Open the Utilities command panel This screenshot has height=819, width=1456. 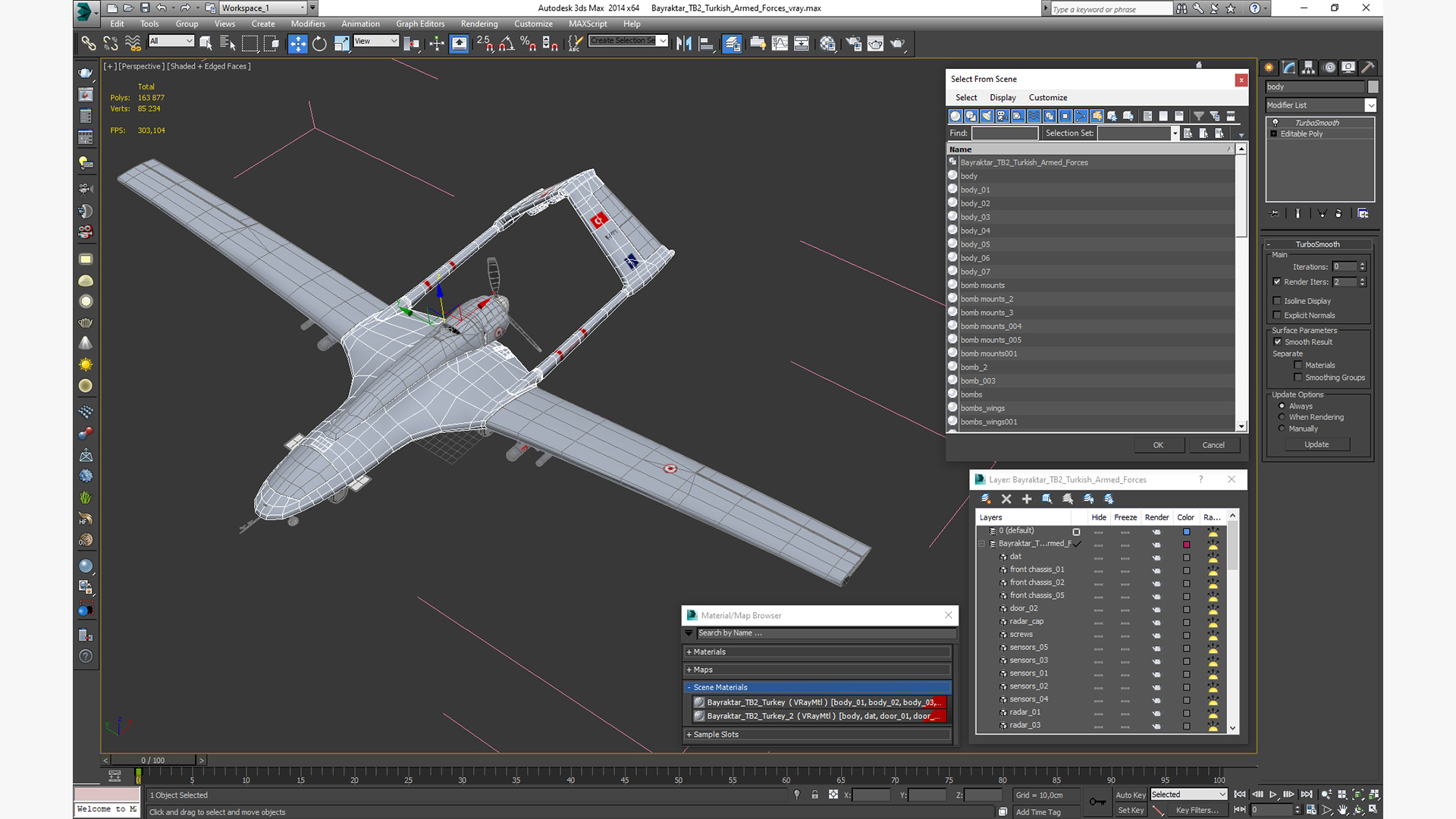1368,67
